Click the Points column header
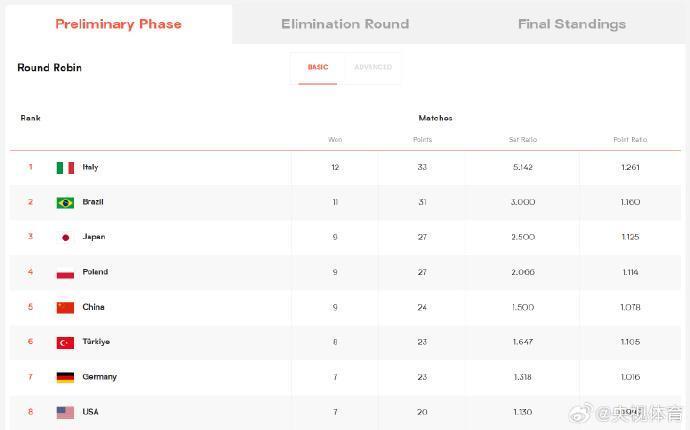Screen dimensions: 690x430 (x=422, y=140)
